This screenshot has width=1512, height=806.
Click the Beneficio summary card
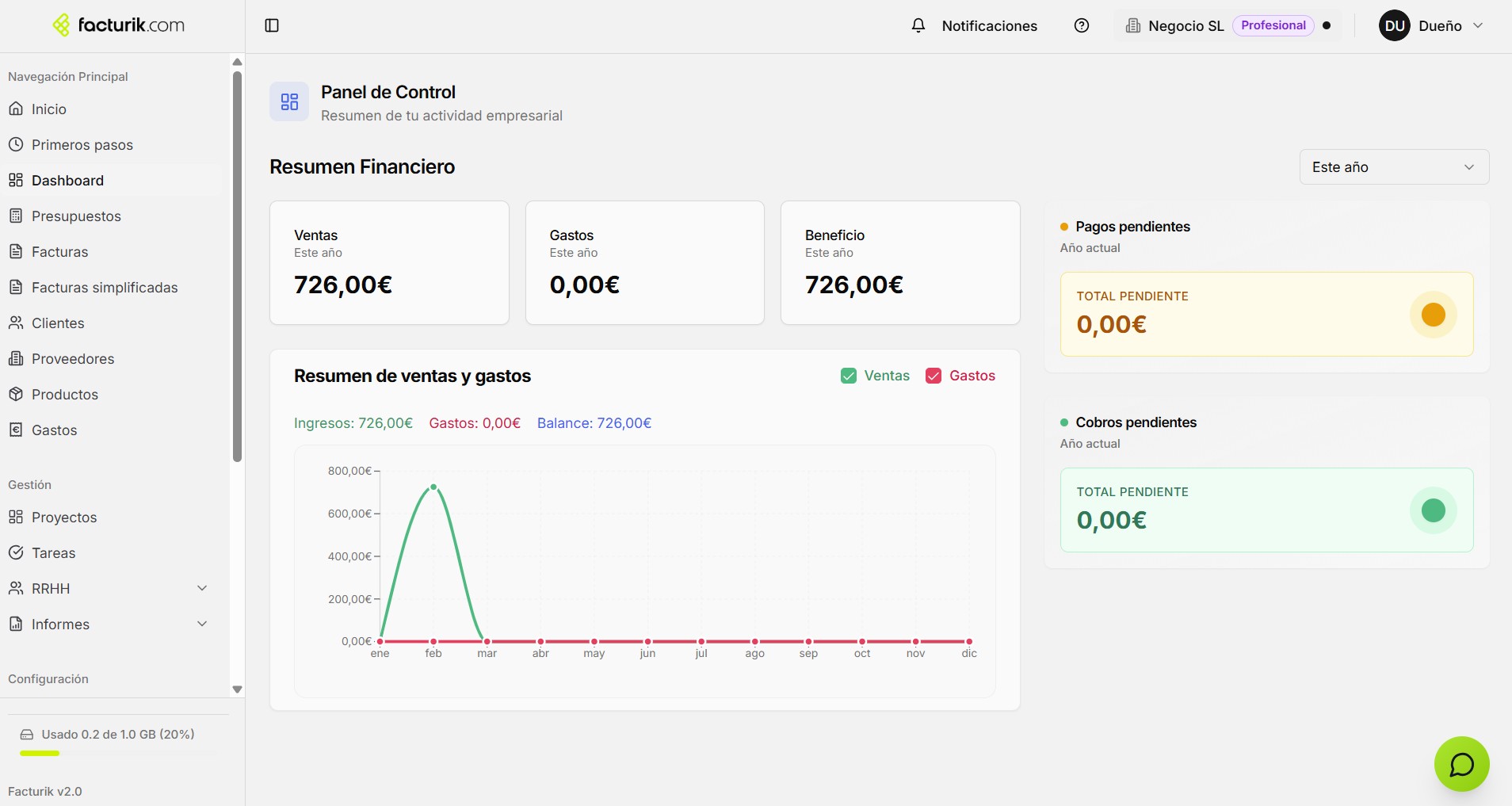coord(900,262)
